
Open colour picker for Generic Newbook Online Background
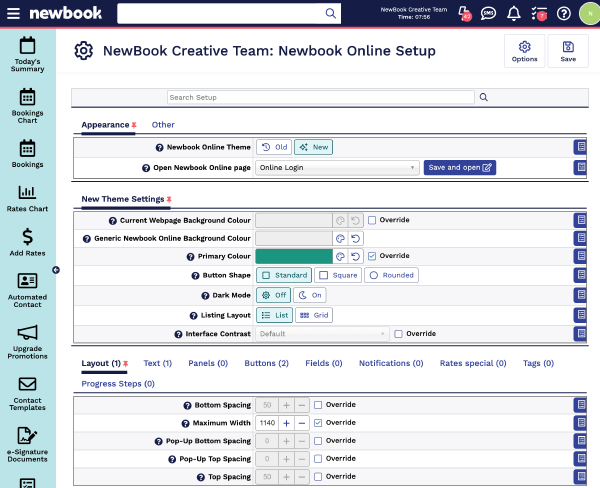340,238
